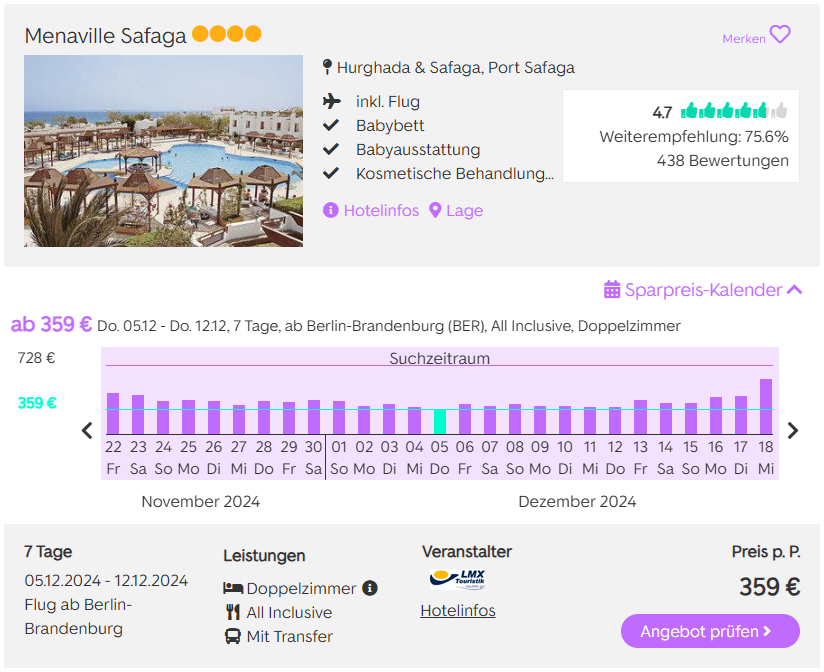Click the thumbs-up rating icons
The image size is (824, 672).
(734, 111)
